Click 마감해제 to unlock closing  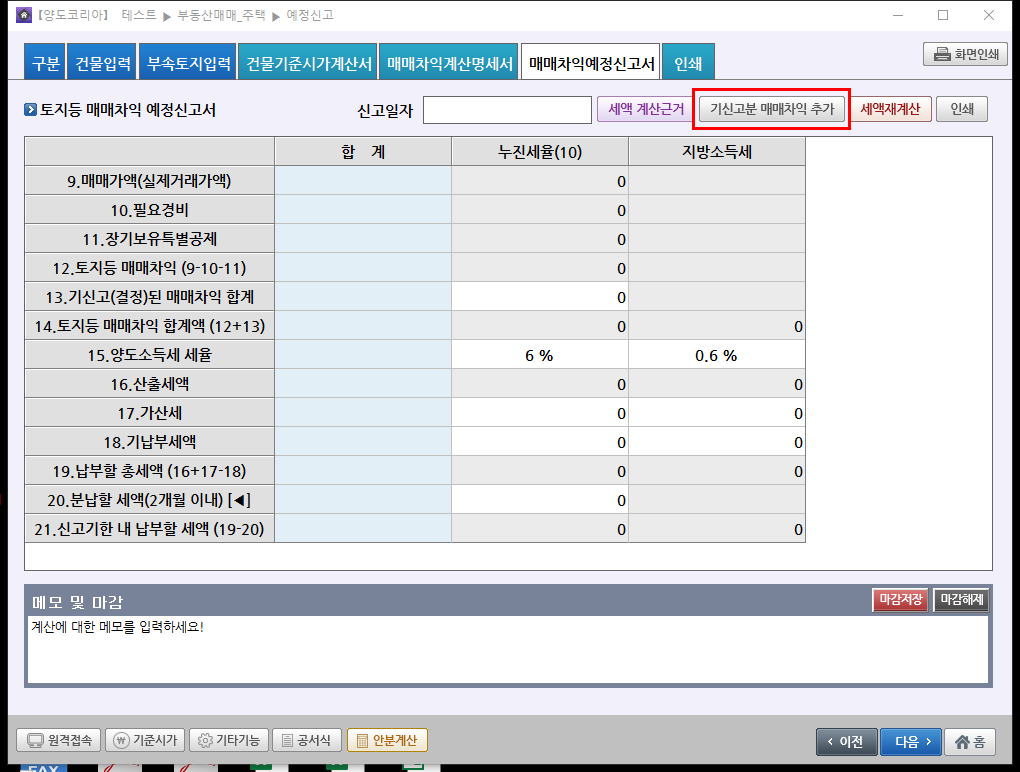tap(962, 600)
